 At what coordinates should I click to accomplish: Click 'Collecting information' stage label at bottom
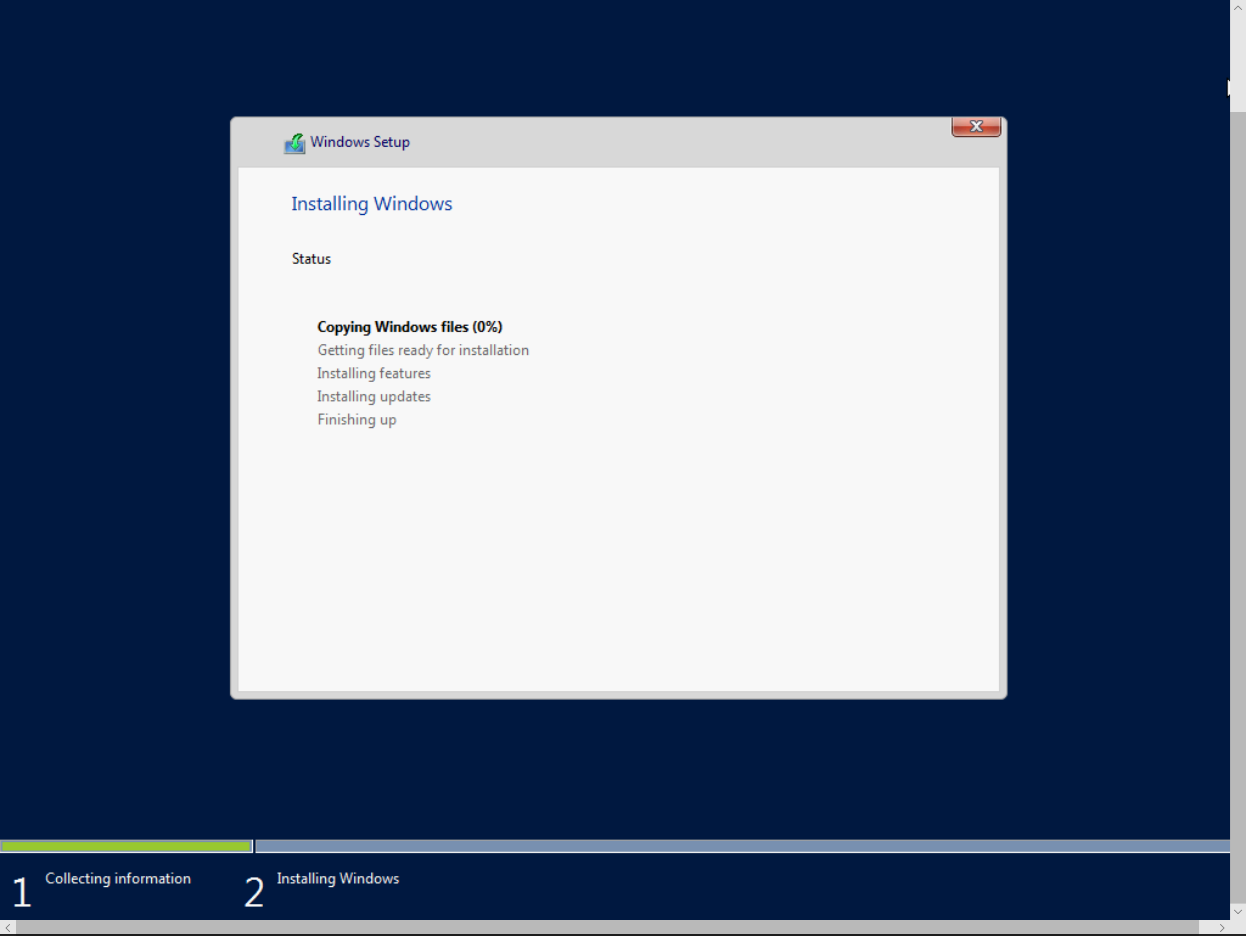[118, 878]
